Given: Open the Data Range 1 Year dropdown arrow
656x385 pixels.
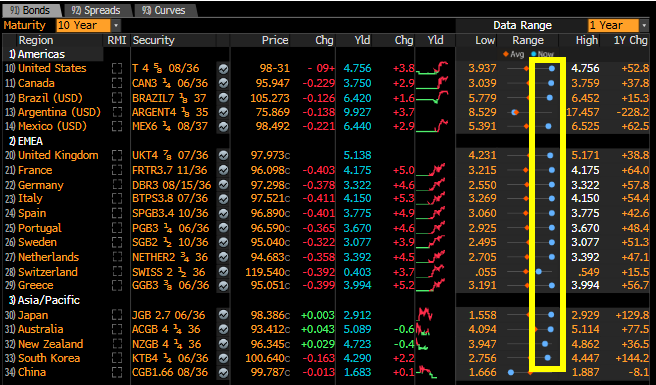Looking at the screenshot, I should click(644, 26).
